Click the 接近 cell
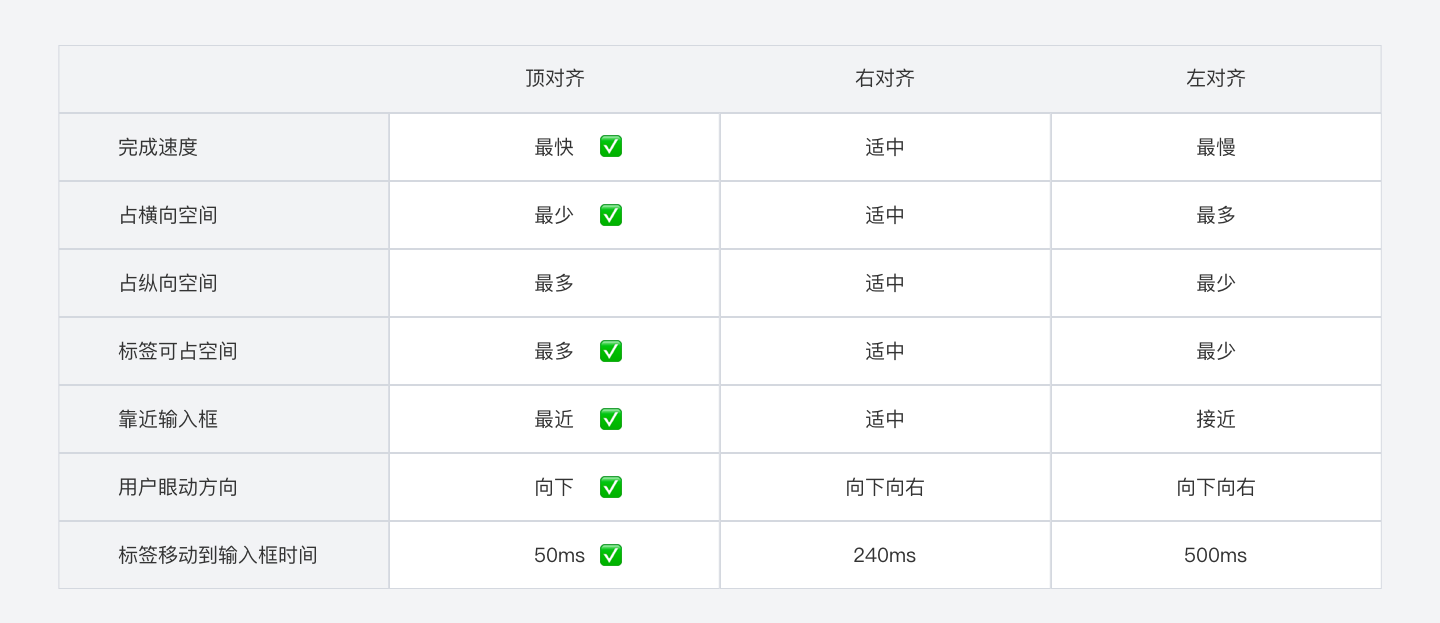1440x623 pixels. click(x=1215, y=419)
